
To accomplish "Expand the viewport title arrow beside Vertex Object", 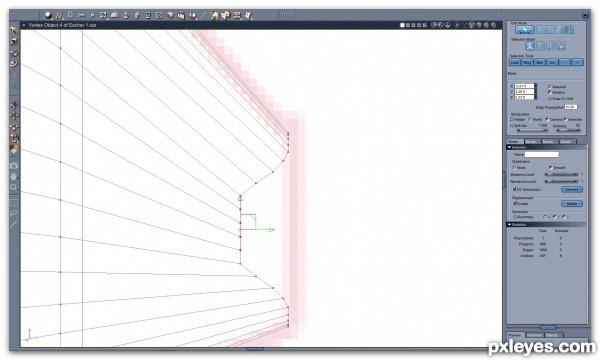I will click(24, 25).
